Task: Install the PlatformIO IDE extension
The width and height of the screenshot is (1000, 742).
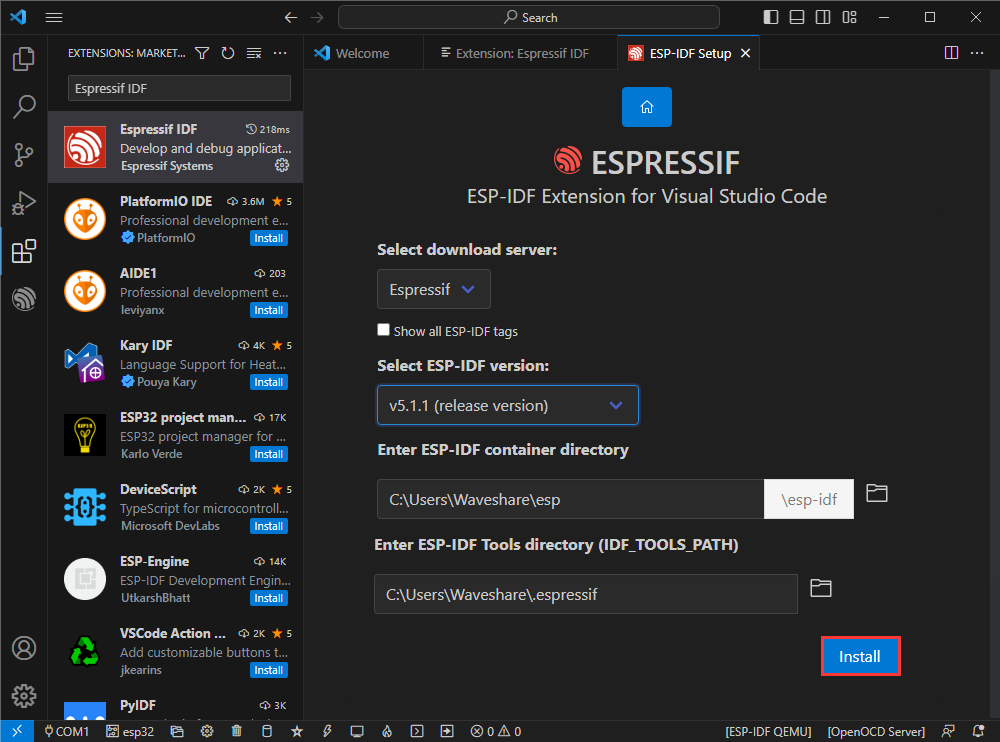Action: [268, 238]
